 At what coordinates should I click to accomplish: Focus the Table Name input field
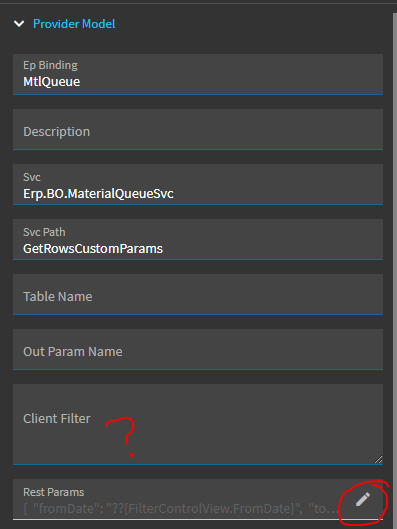pyautogui.click(x=198, y=294)
